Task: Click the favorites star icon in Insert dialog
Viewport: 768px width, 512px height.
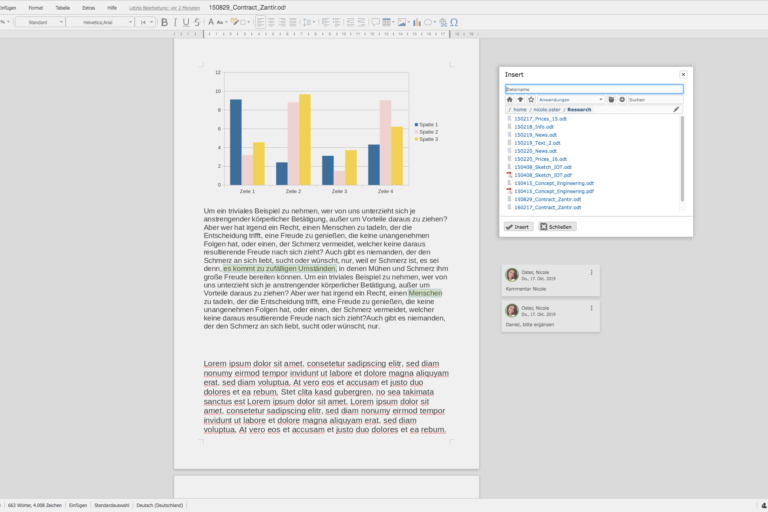Action: 530,100
